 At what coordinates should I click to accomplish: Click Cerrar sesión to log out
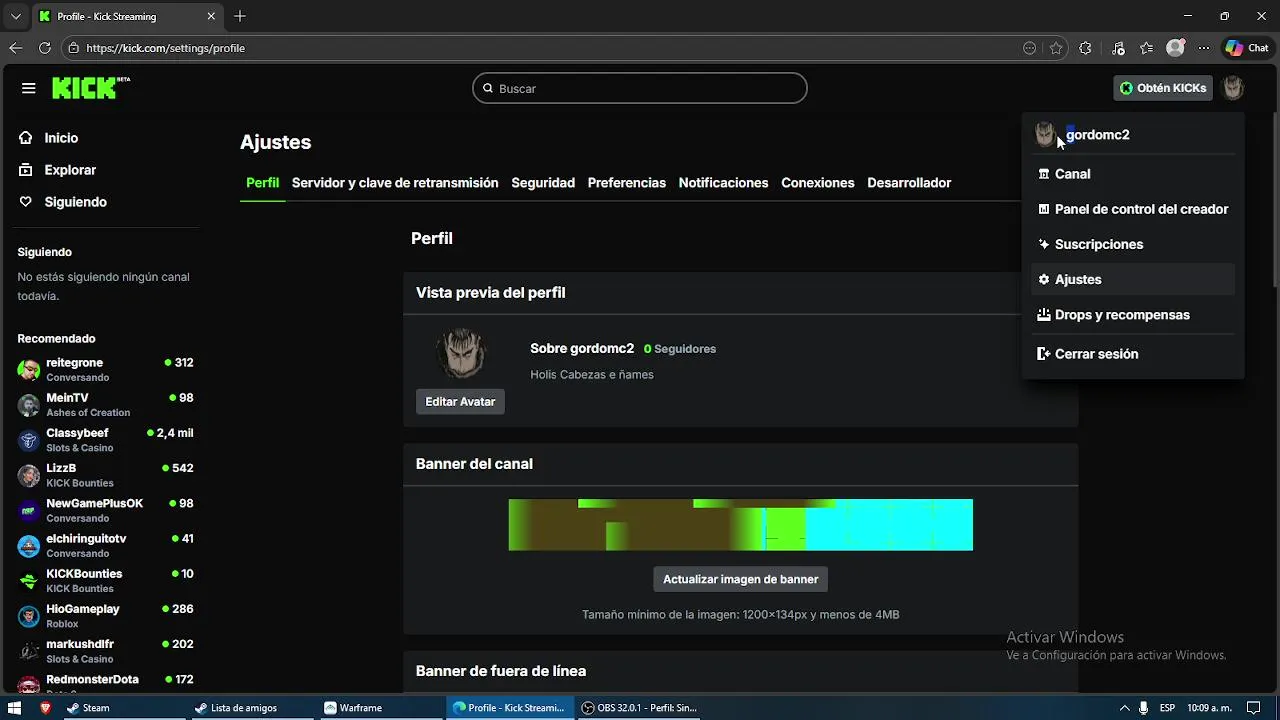pos(1133,354)
